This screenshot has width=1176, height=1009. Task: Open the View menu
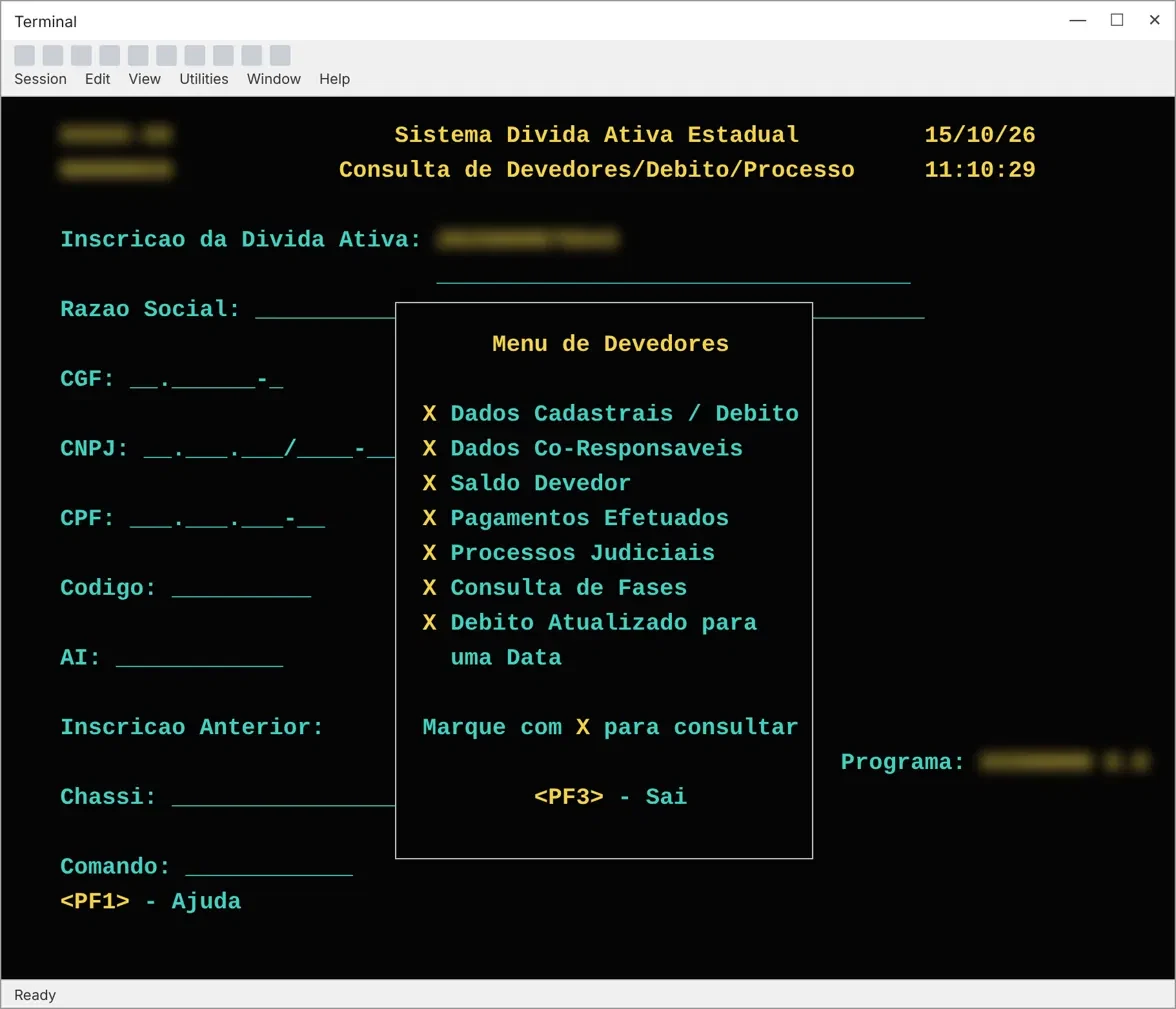144,79
